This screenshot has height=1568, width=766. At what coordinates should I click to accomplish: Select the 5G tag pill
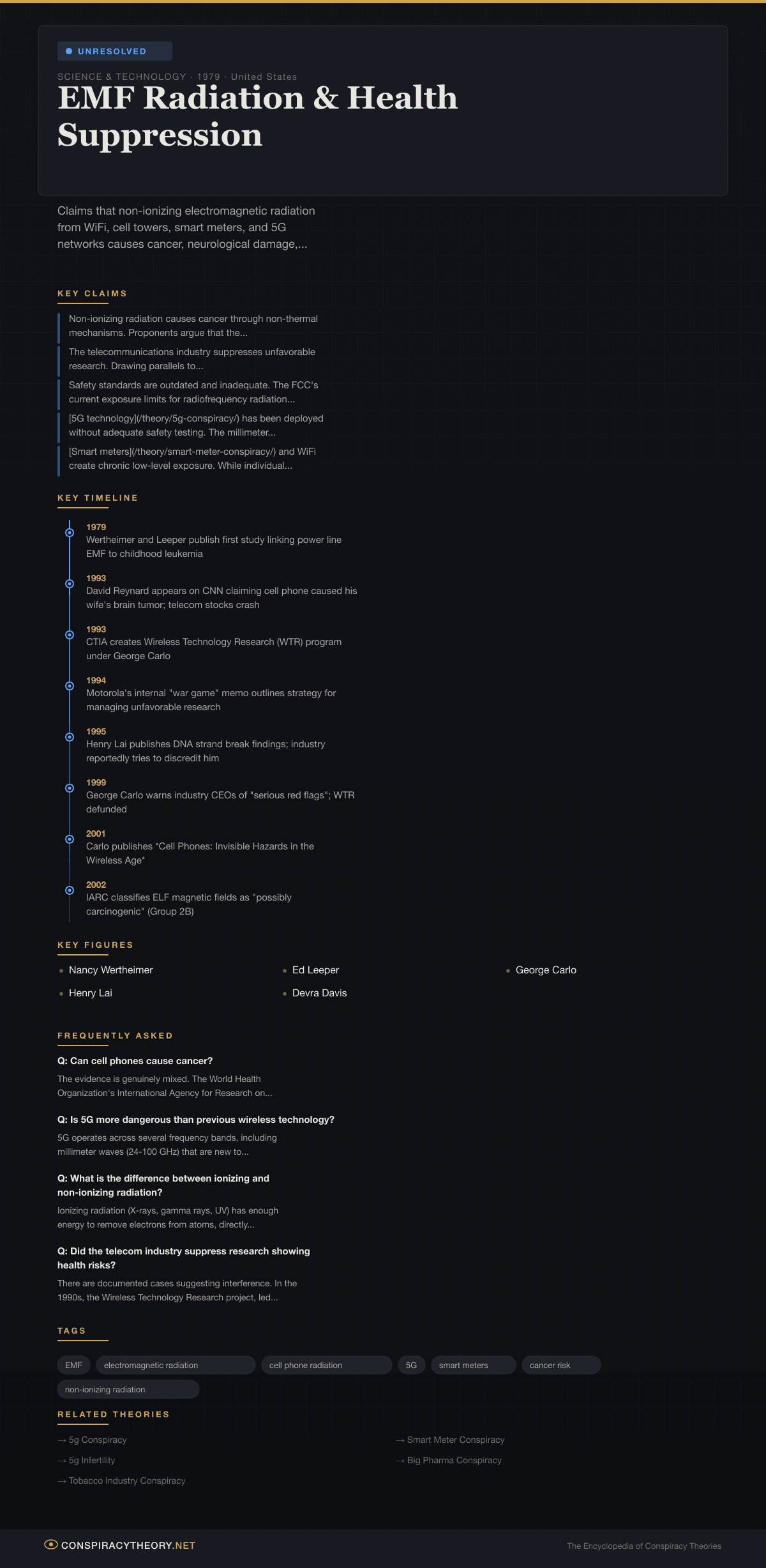pos(411,1365)
